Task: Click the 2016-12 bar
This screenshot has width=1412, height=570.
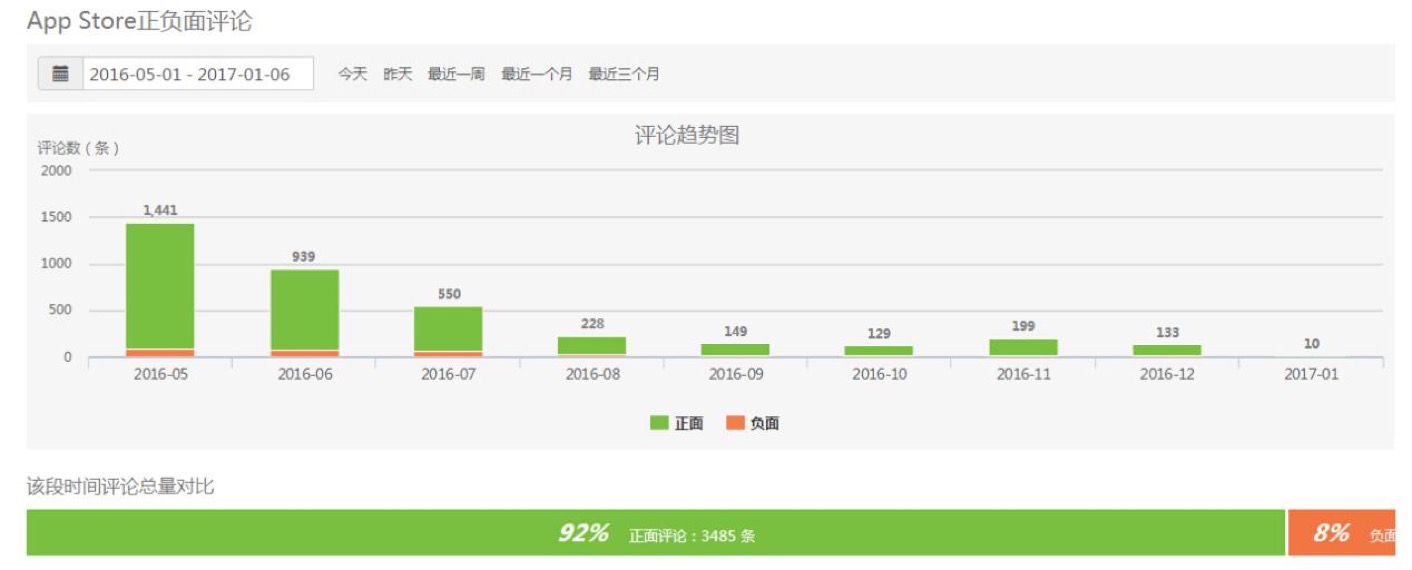Action: point(1167,351)
